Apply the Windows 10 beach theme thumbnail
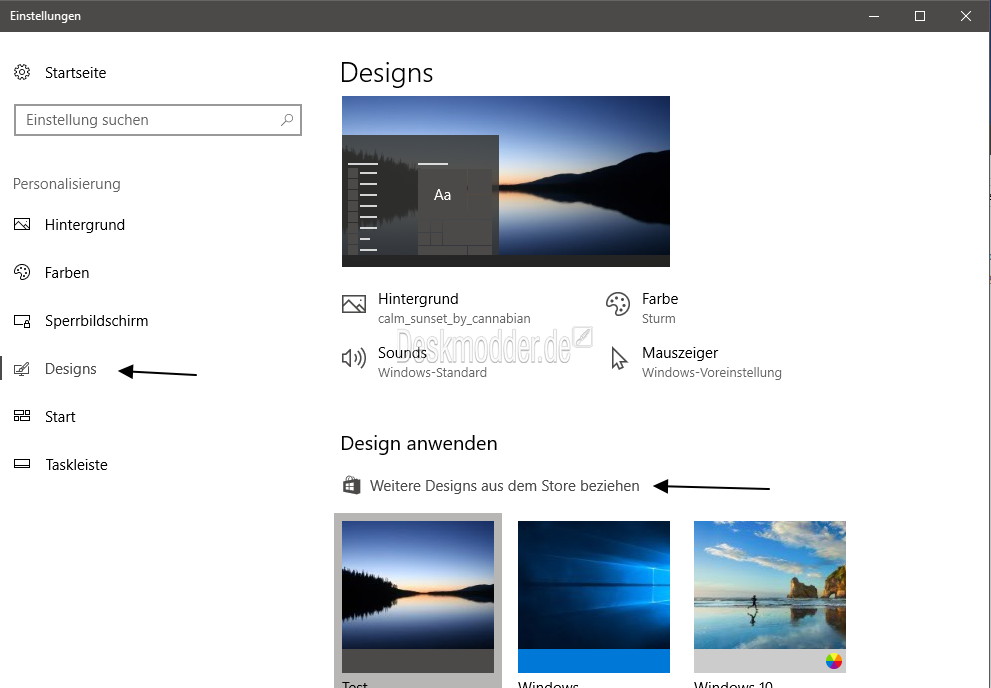991x688 pixels. [x=770, y=597]
